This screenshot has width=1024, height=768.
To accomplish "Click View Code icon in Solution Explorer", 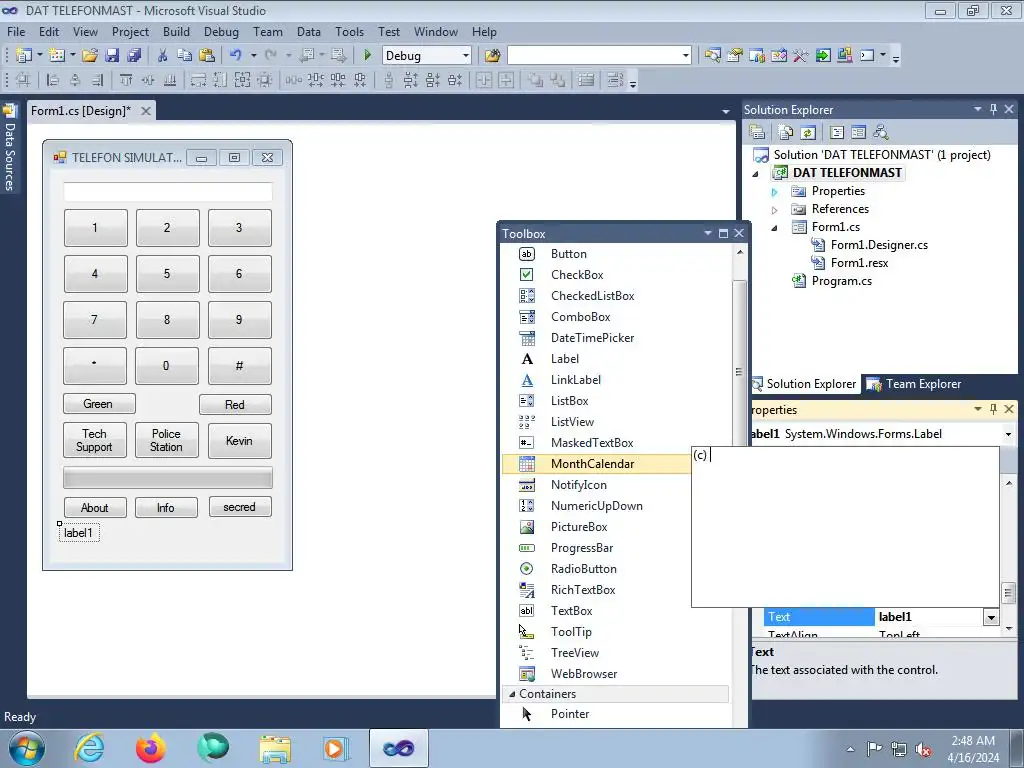I will coord(837,132).
